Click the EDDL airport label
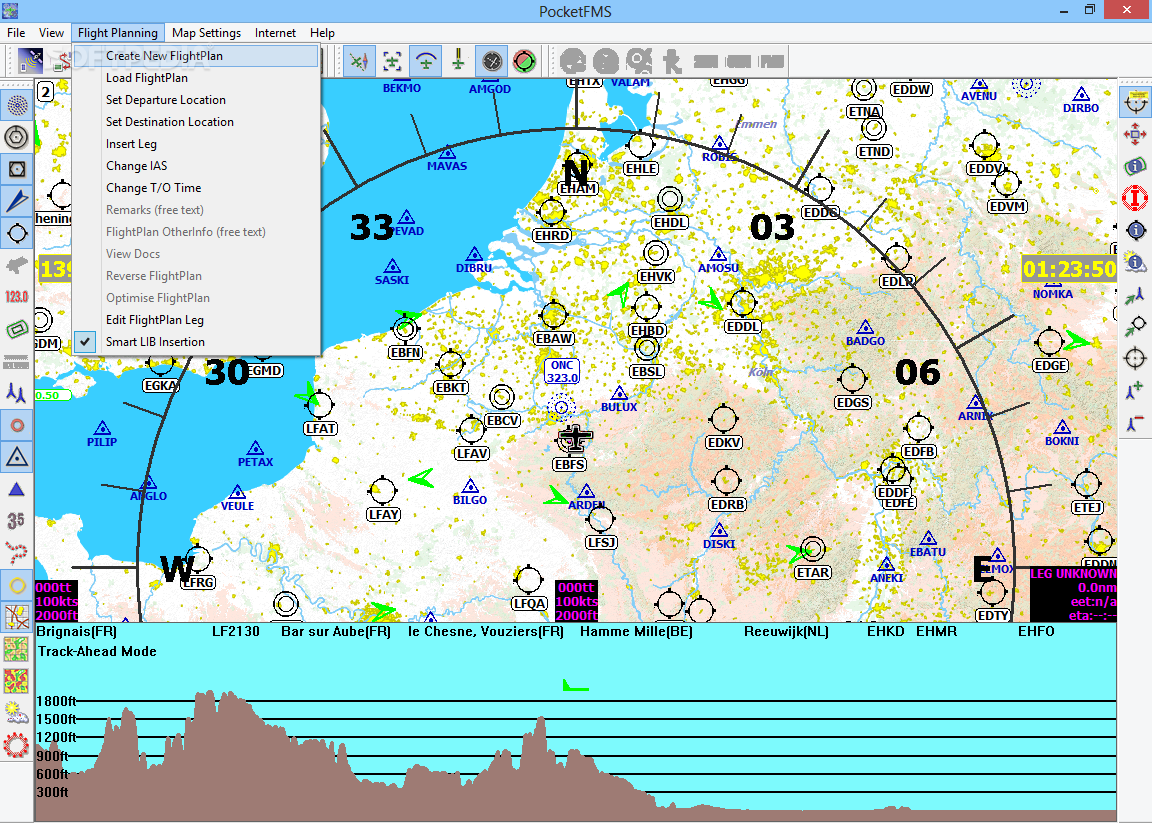 click(743, 327)
